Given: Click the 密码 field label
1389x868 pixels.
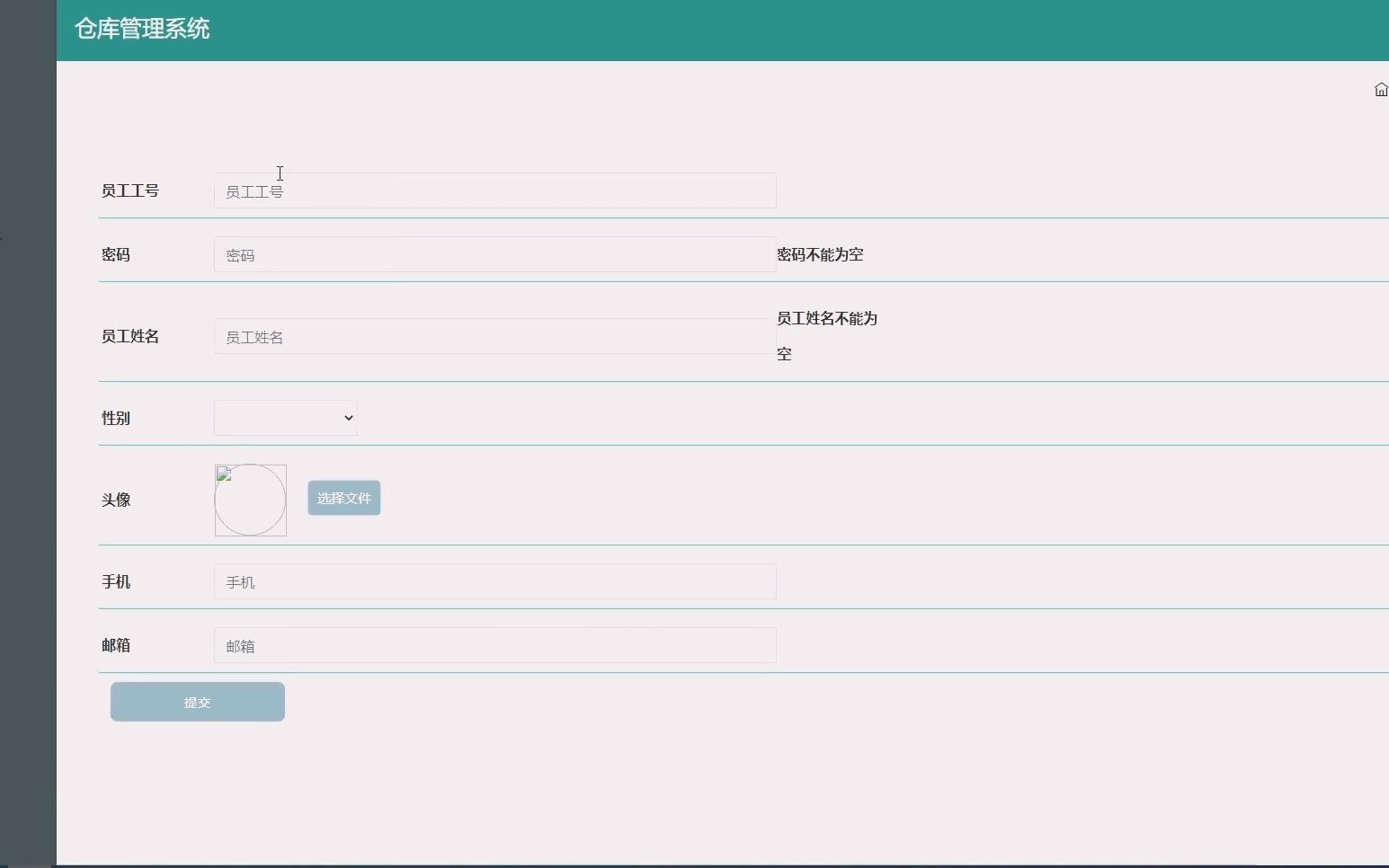Looking at the screenshot, I should coord(116,254).
